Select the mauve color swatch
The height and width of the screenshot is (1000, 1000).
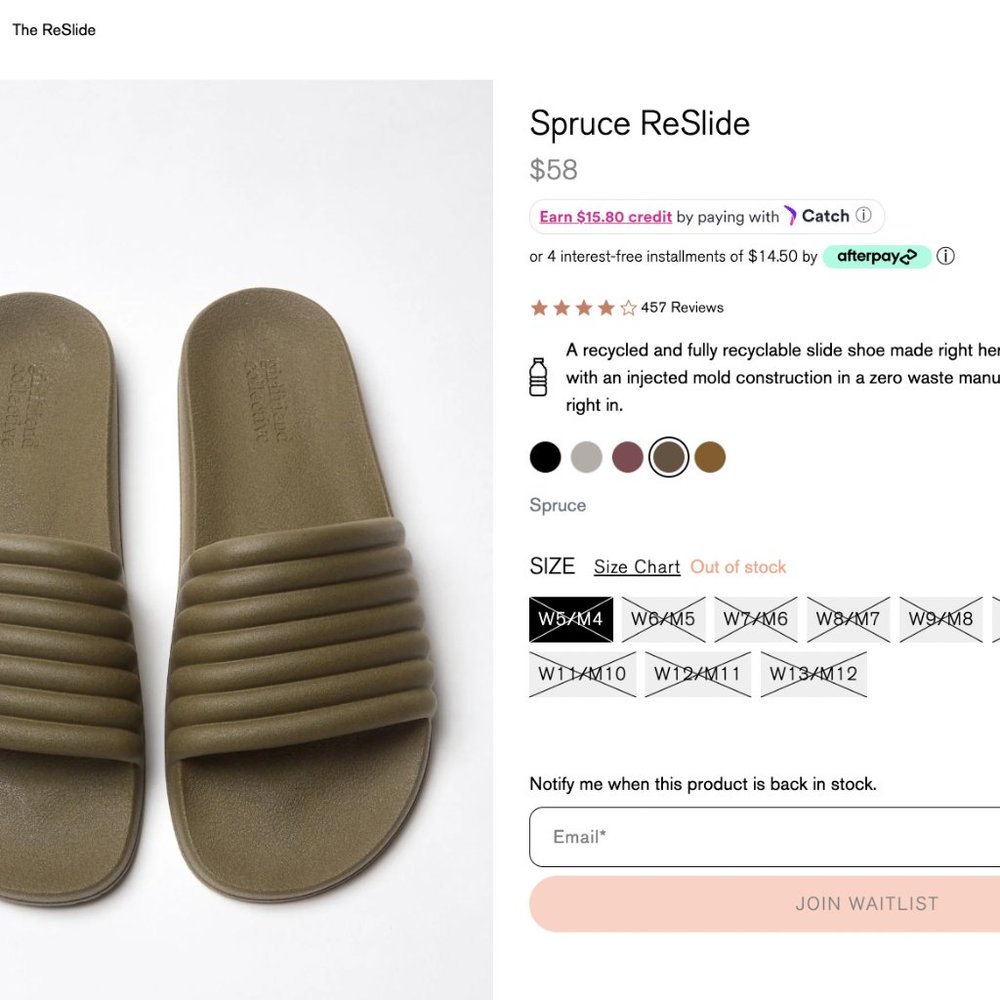(x=627, y=458)
